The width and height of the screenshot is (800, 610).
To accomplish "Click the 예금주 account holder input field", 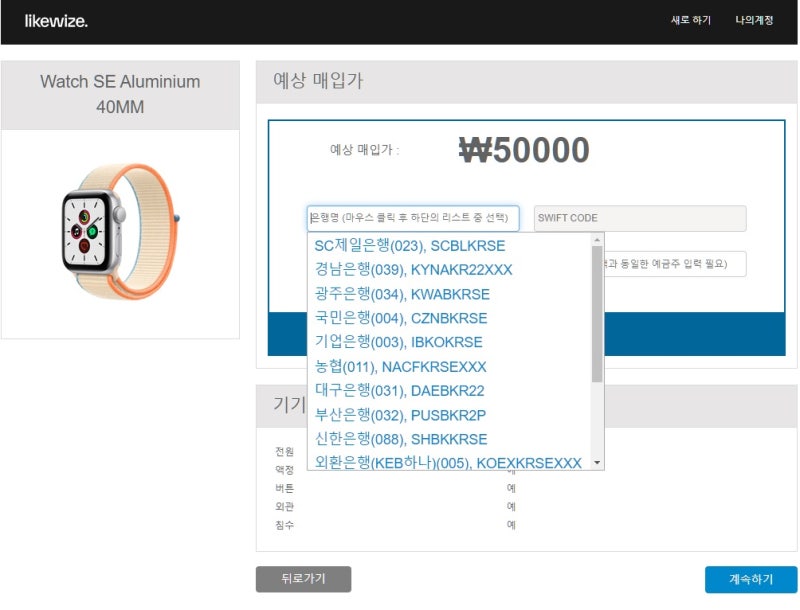I will pos(675,264).
